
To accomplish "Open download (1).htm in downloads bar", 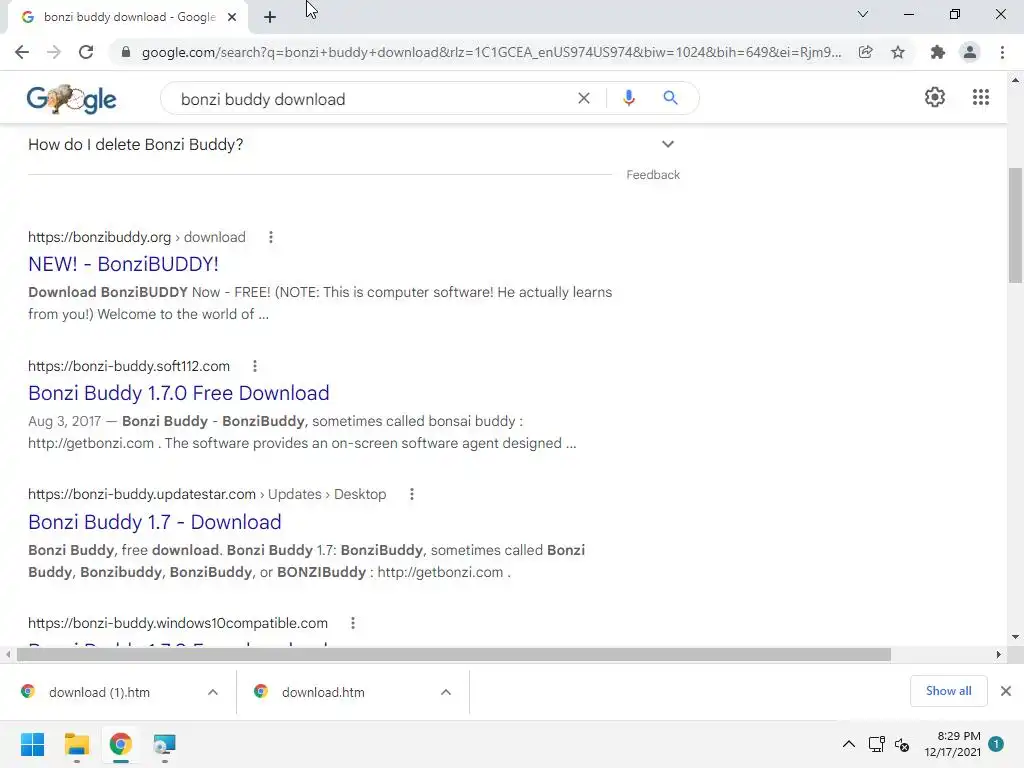I will [x=99, y=692].
